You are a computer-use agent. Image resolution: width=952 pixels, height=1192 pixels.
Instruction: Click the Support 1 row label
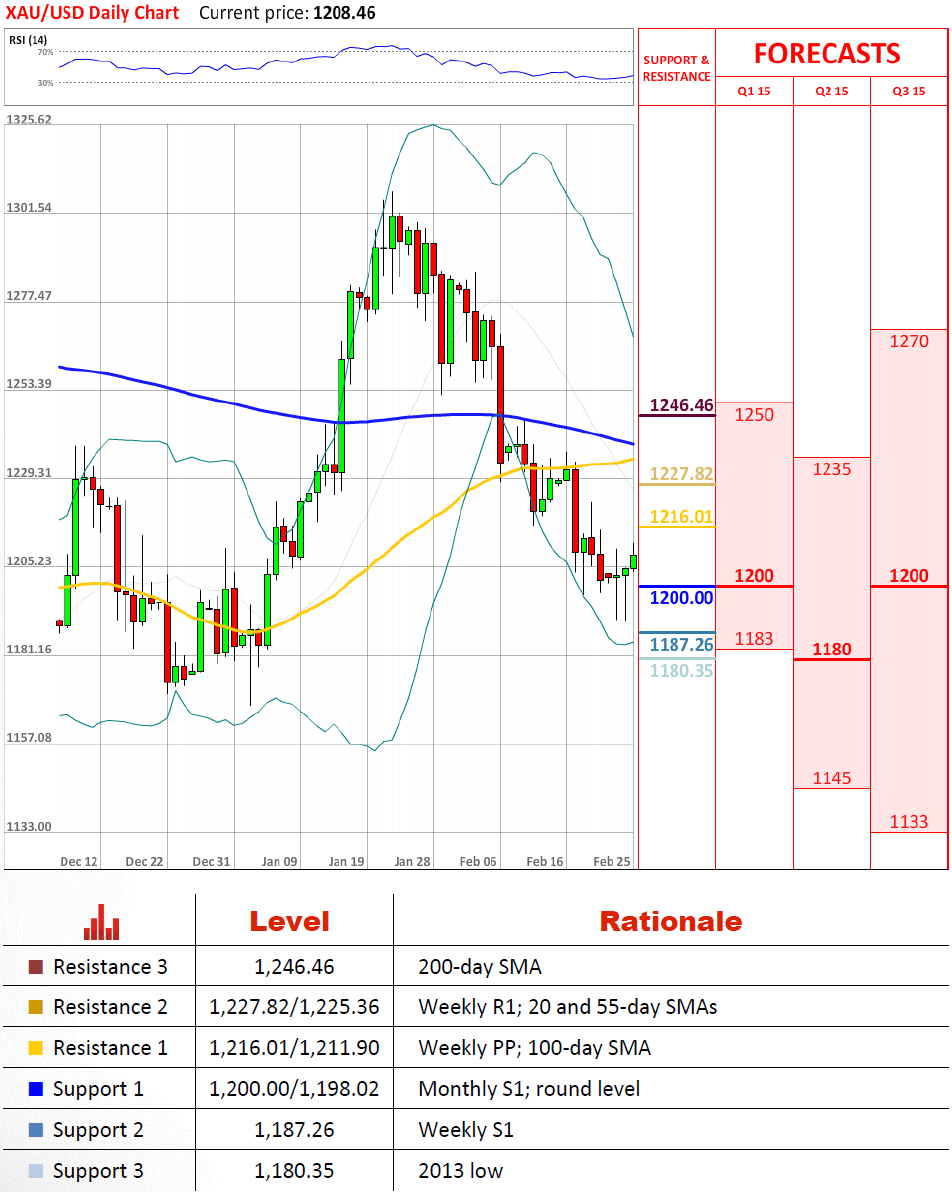[98, 1089]
